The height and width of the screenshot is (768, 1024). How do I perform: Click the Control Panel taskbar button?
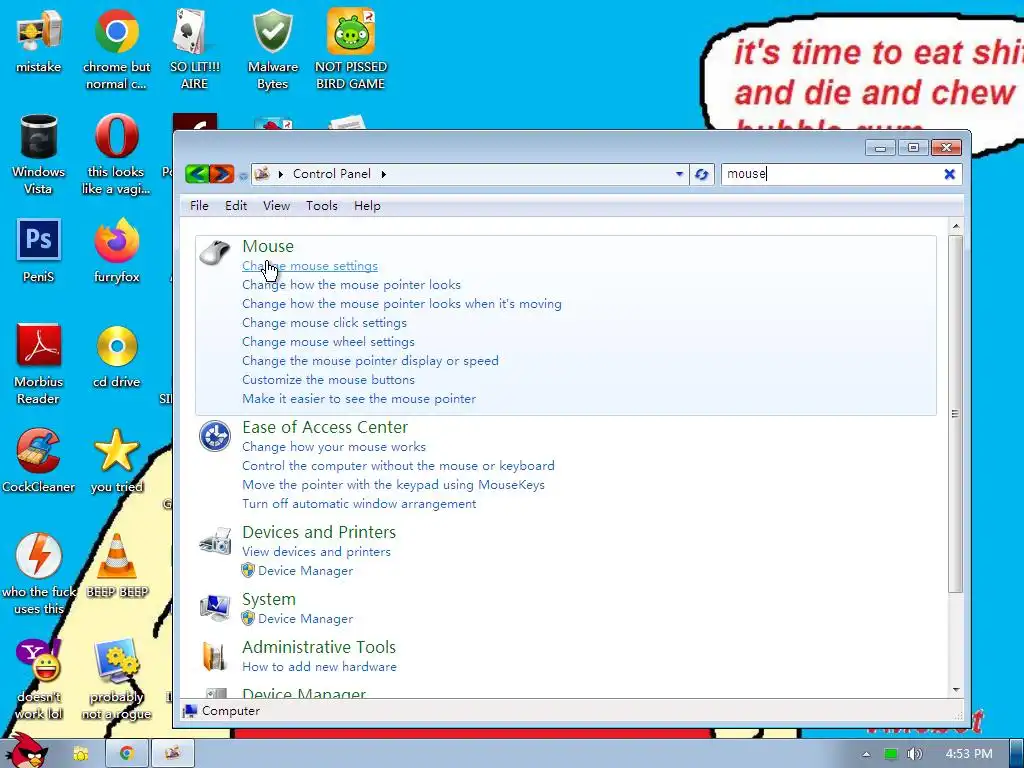coord(173,753)
